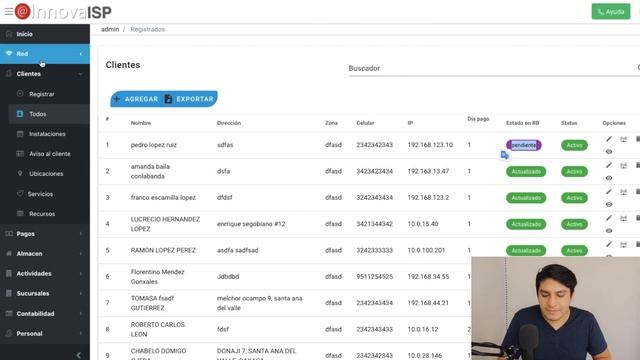The image size is (640, 360).
Task: Click the EXPORTAR button
Action: [190, 99]
